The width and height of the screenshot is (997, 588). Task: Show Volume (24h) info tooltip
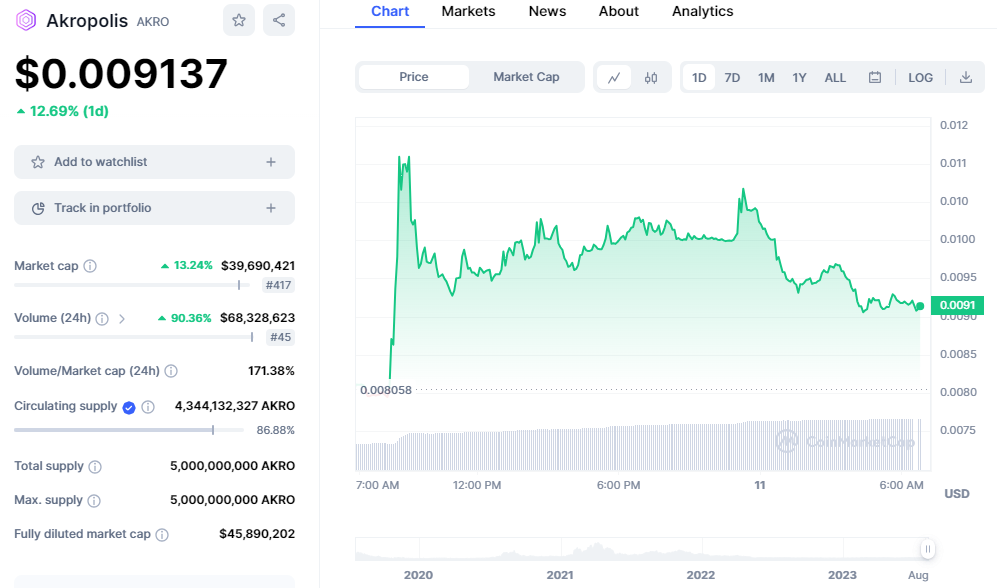(102, 318)
